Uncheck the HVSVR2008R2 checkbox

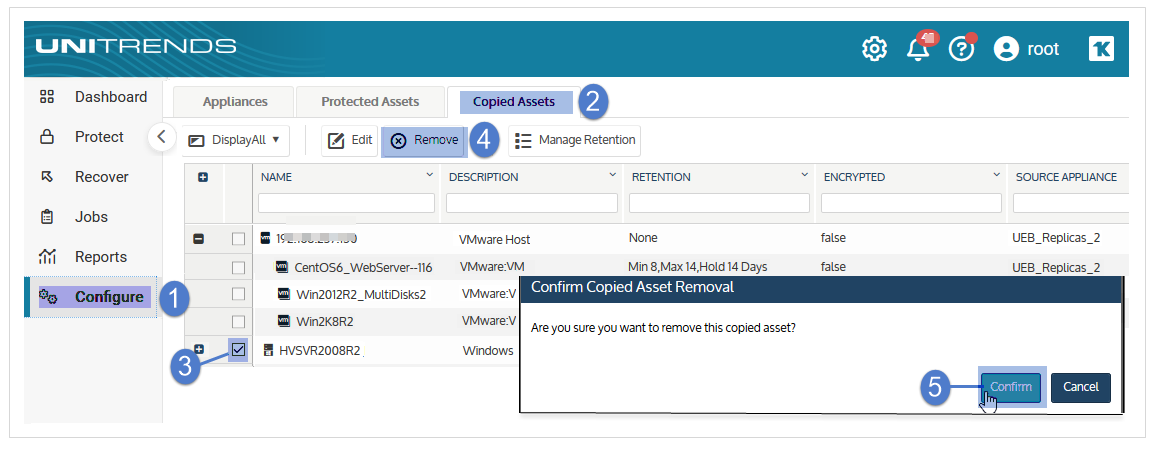click(x=238, y=349)
